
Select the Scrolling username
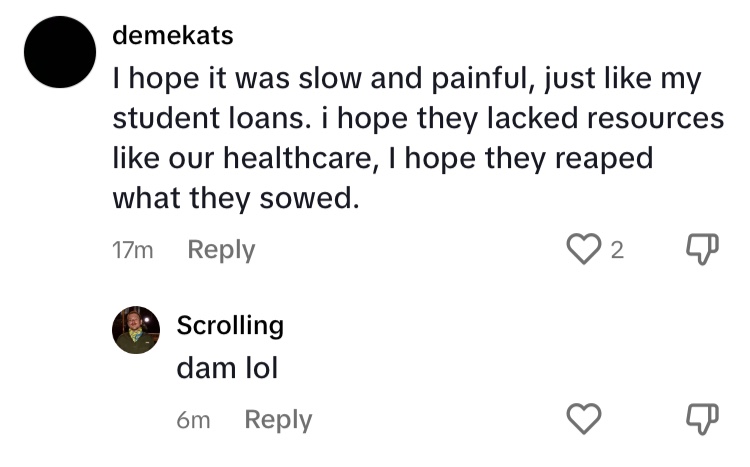click(230, 325)
